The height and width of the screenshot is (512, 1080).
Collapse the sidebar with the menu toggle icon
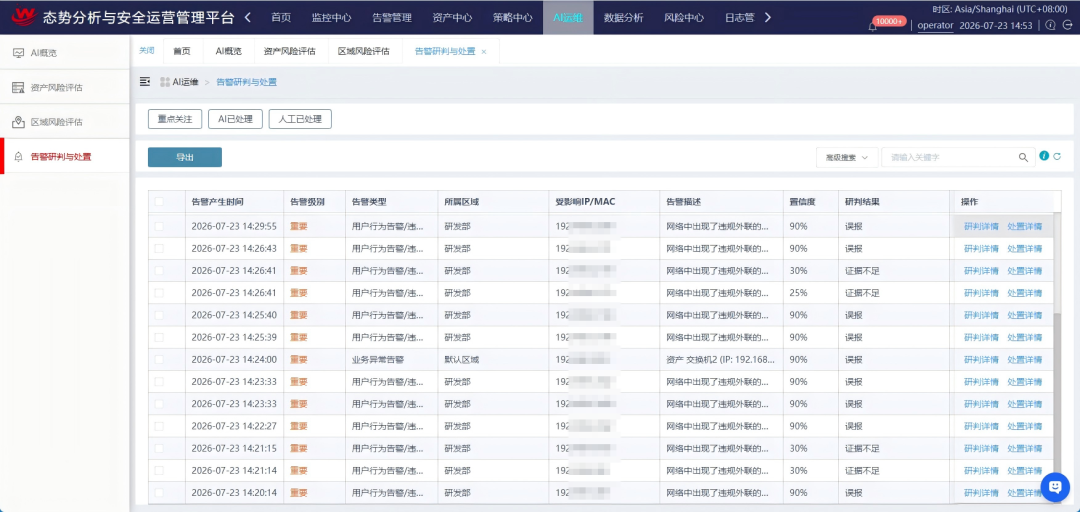point(145,81)
